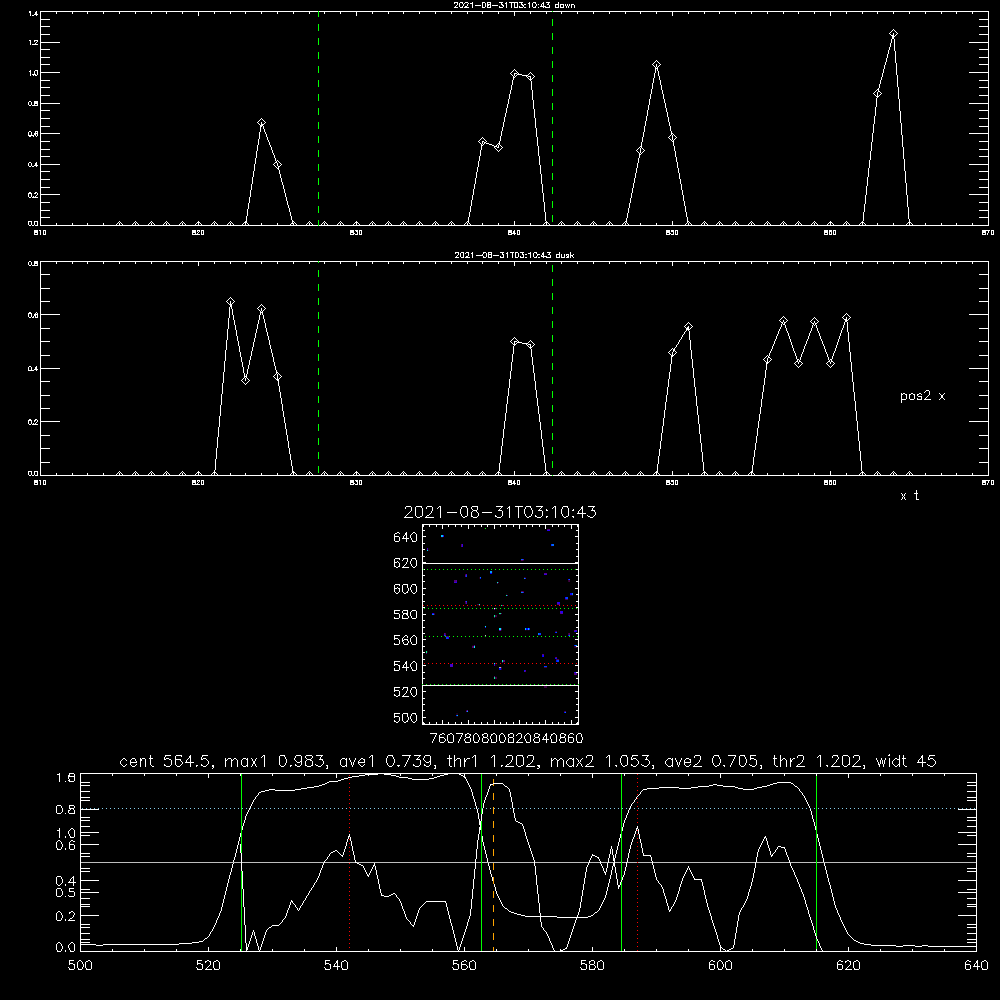
Task: Click the x-axis label 520 in bottom plot
Action: click(x=208, y=966)
